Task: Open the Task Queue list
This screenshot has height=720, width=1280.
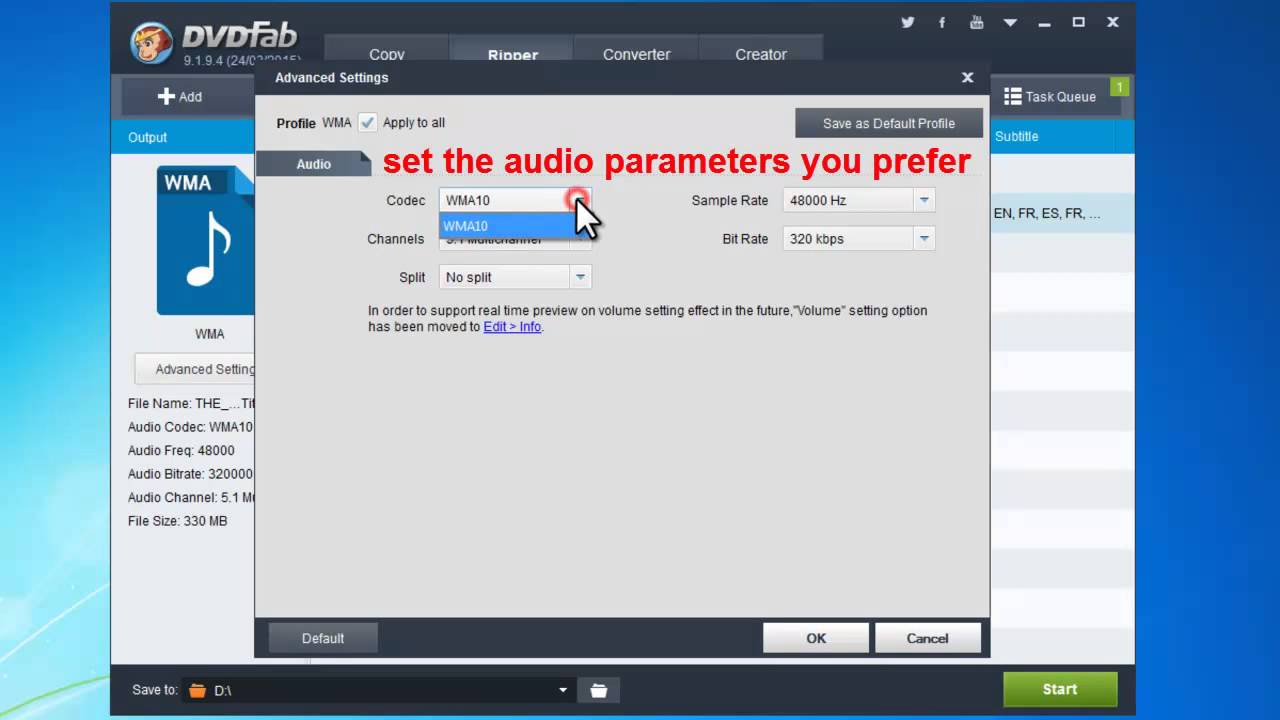Action: coord(1050,96)
